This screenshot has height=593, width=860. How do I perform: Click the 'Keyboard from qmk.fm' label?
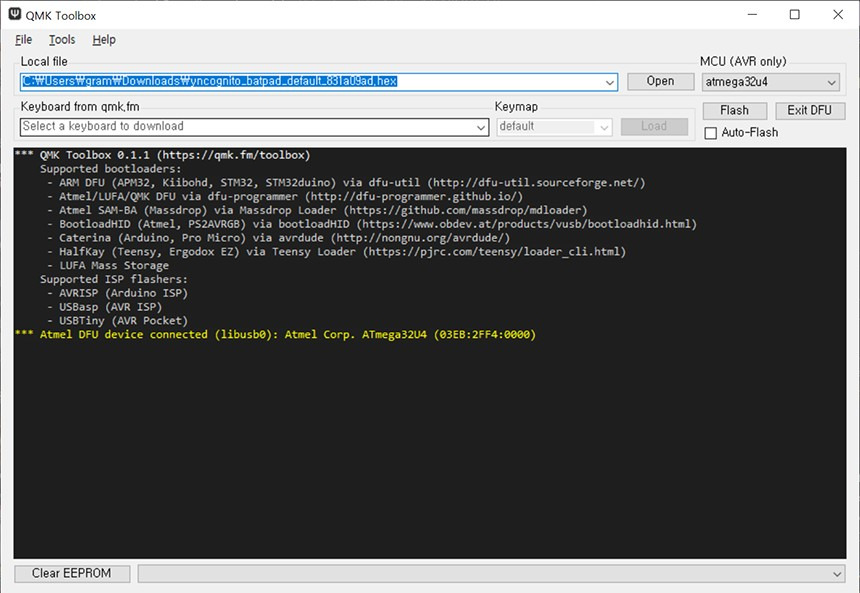click(80, 106)
